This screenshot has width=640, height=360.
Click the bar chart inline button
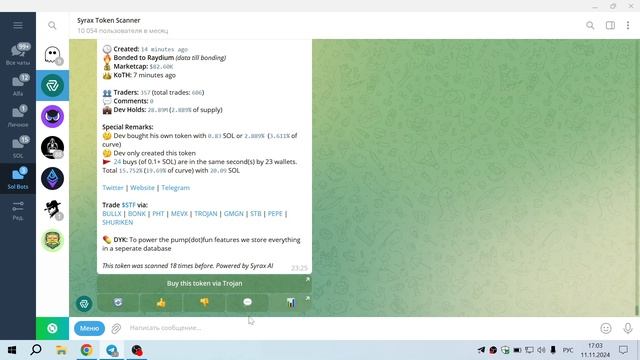(x=291, y=302)
